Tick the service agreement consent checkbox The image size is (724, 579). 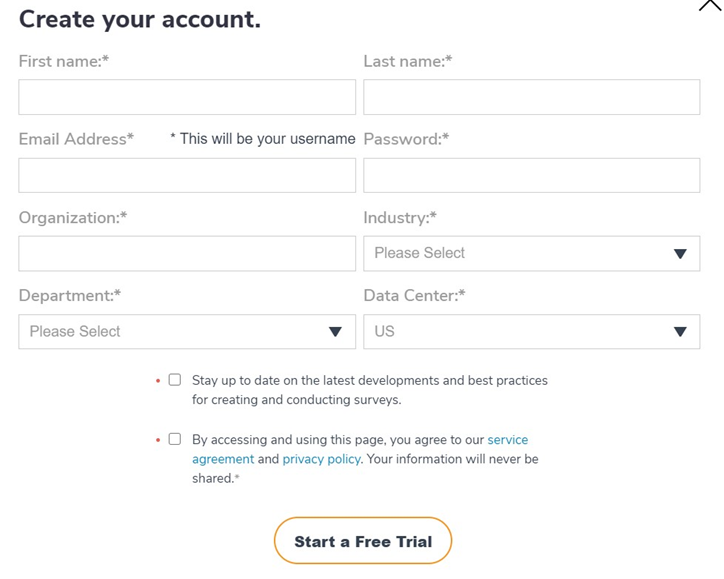coord(175,439)
